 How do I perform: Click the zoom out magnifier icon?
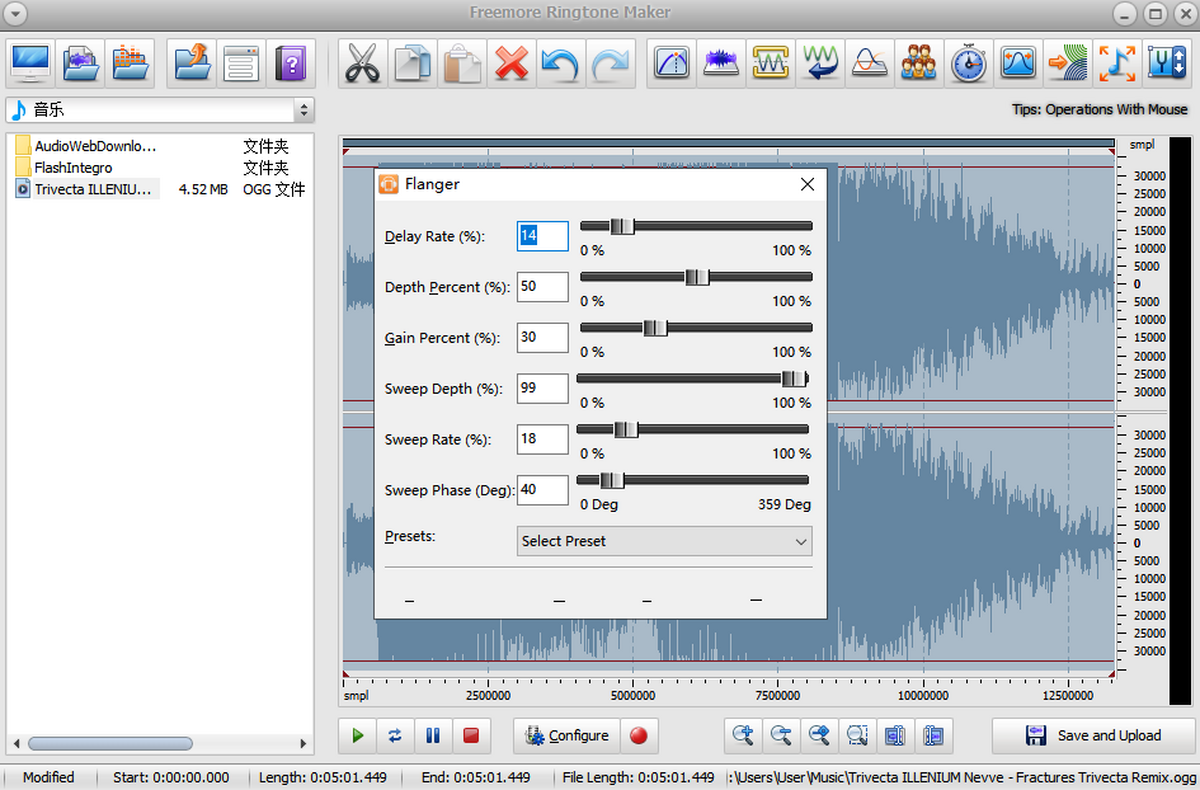coord(781,735)
